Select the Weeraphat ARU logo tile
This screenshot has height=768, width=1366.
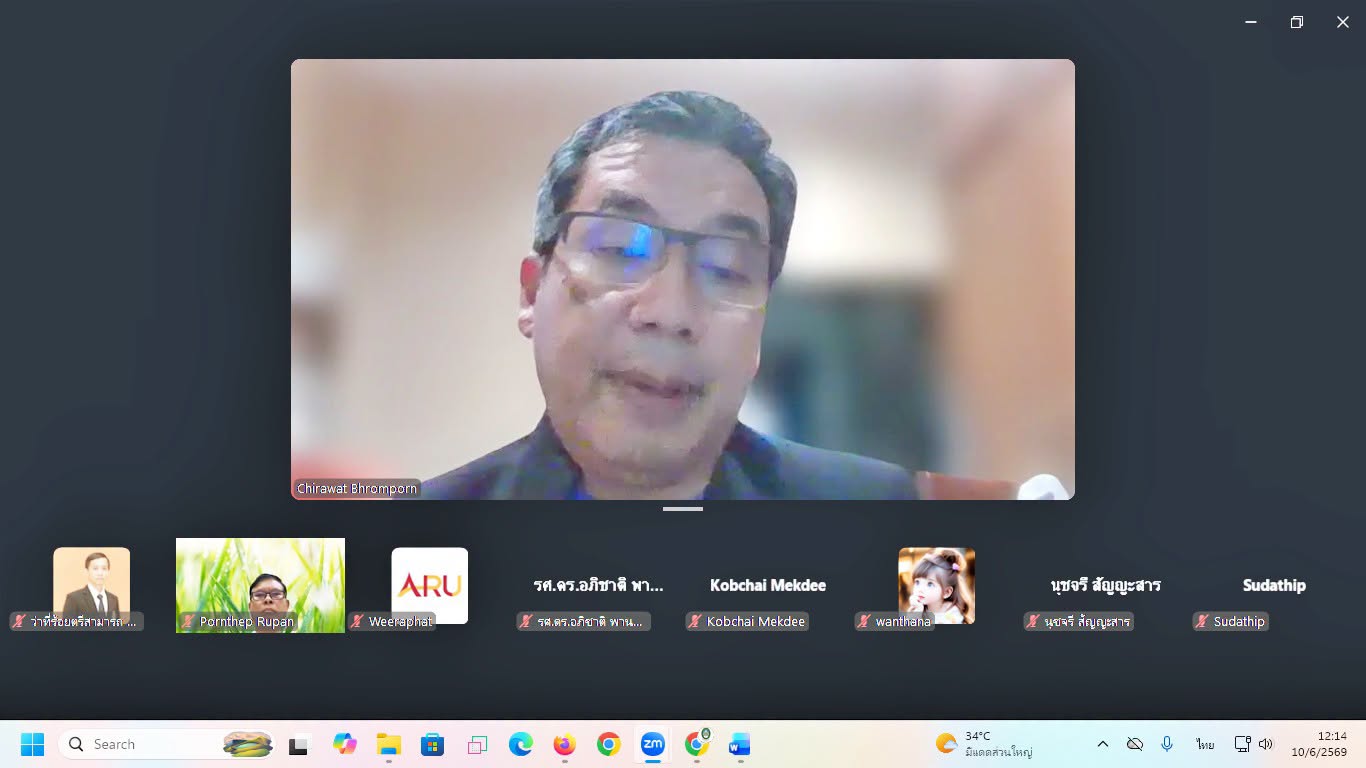(429, 586)
